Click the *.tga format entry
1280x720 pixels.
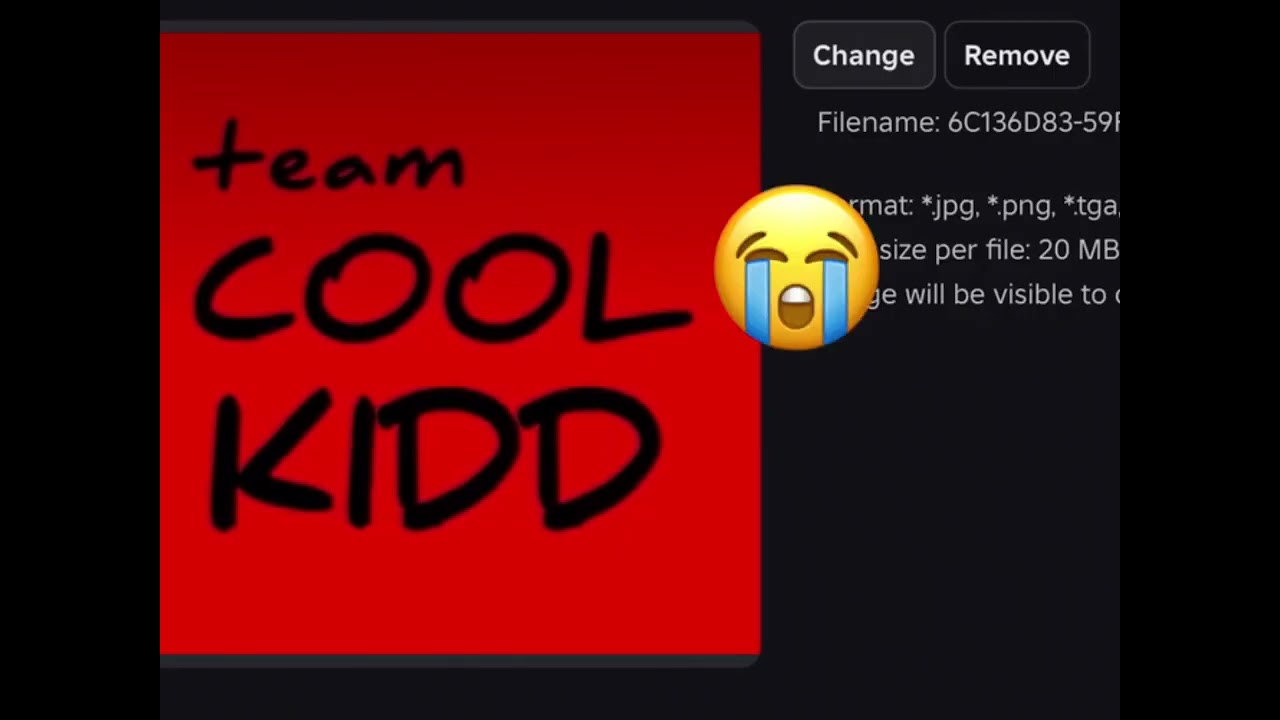pos(1091,206)
